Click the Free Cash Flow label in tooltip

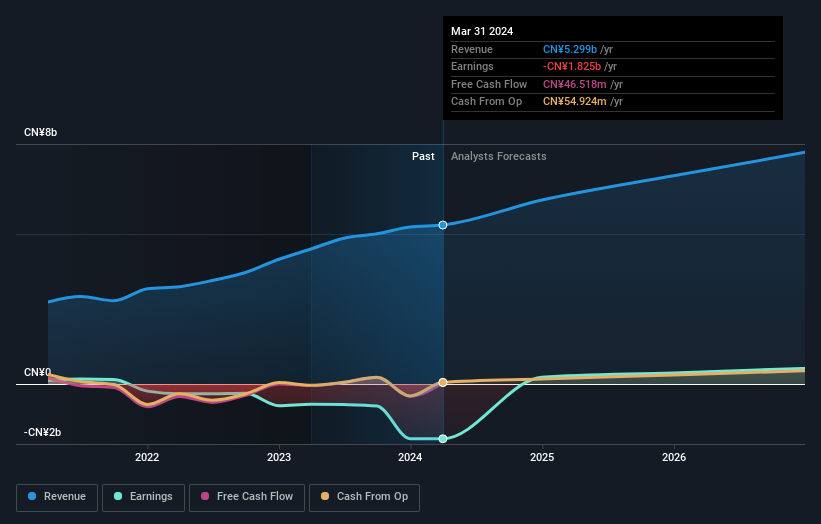(489, 84)
